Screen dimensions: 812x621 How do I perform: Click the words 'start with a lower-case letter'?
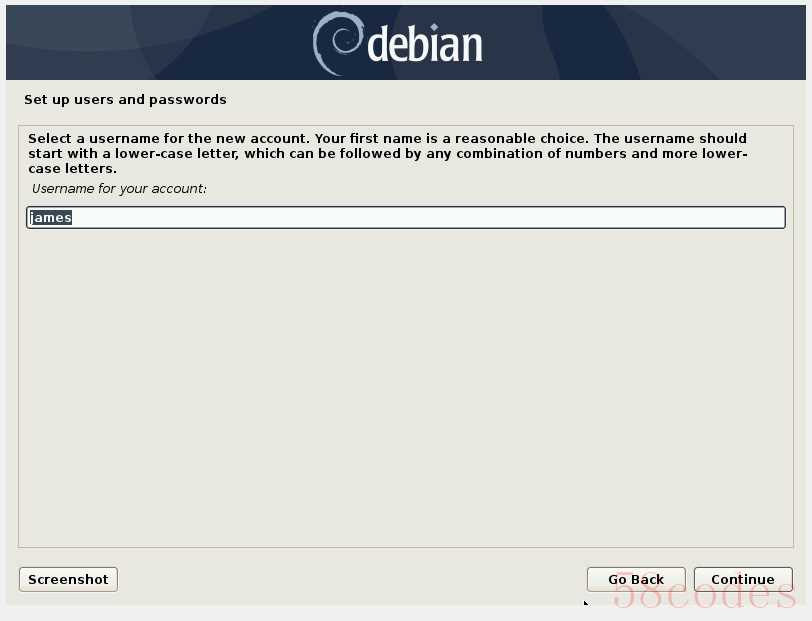pos(134,153)
